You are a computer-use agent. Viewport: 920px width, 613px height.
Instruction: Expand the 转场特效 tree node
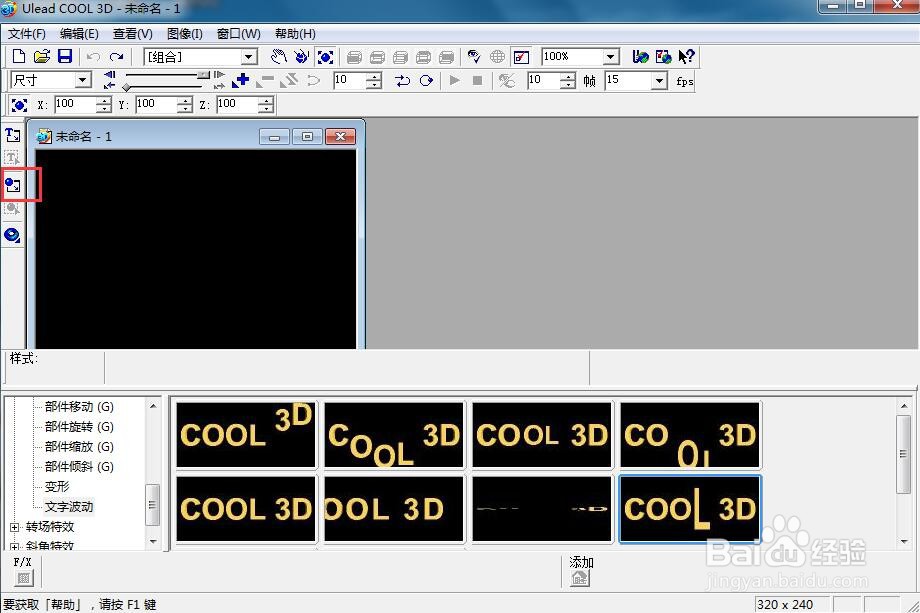tap(15, 527)
